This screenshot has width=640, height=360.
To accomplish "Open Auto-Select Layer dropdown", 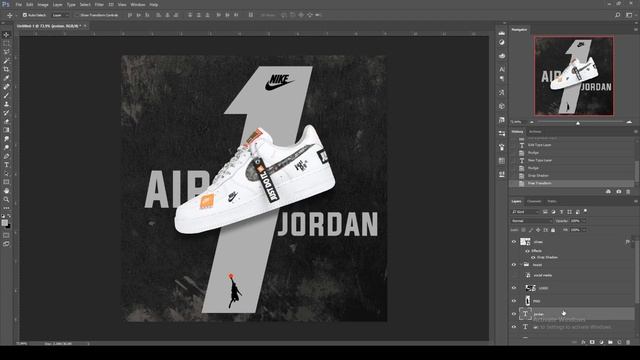I will tap(60, 15).
